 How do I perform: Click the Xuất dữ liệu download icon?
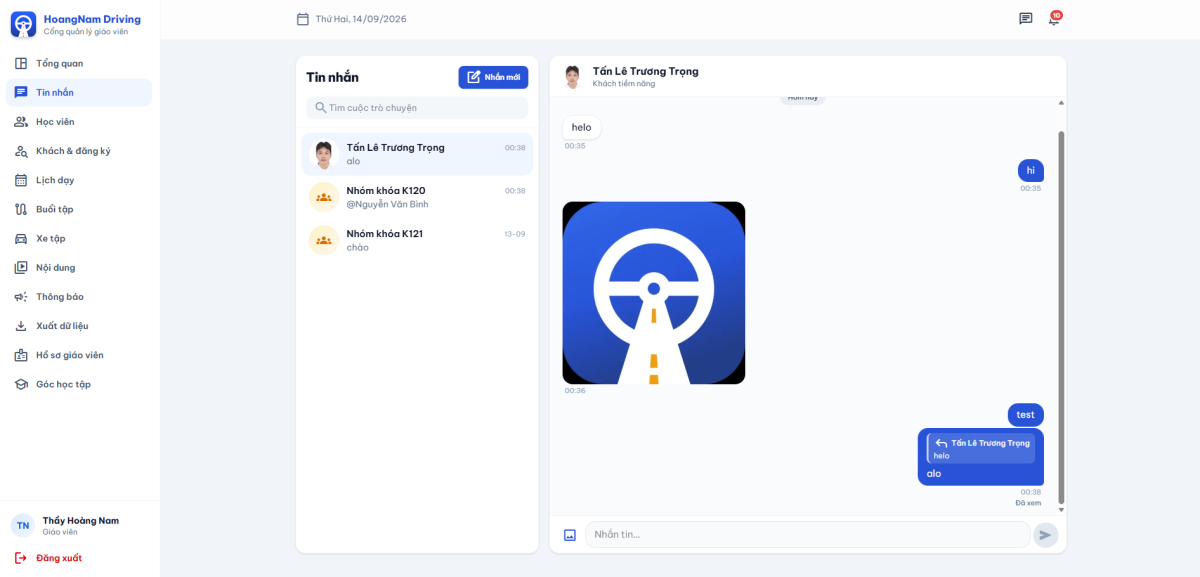tap(21, 326)
